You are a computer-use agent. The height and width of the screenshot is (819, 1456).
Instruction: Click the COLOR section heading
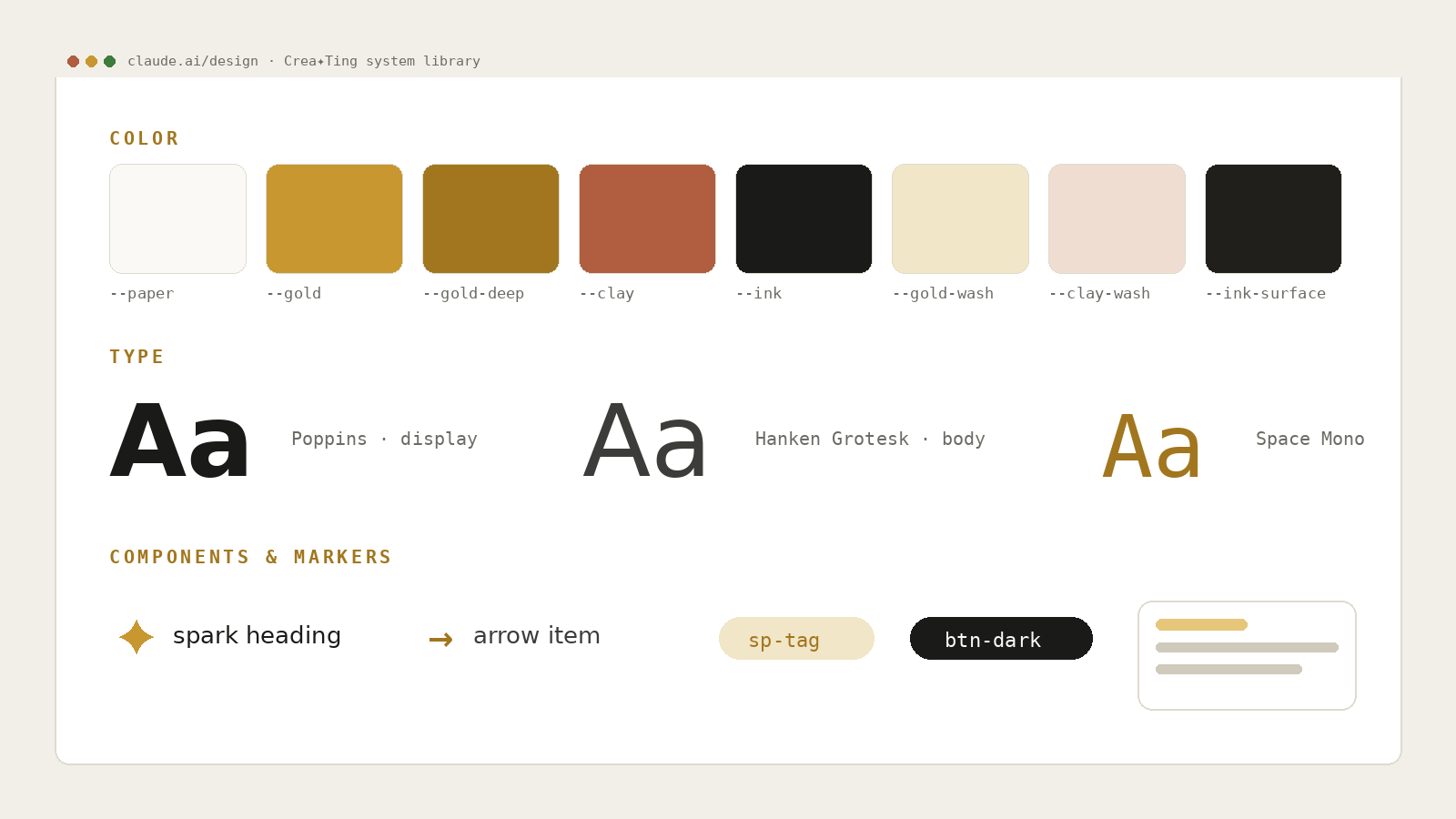(144, 138)
